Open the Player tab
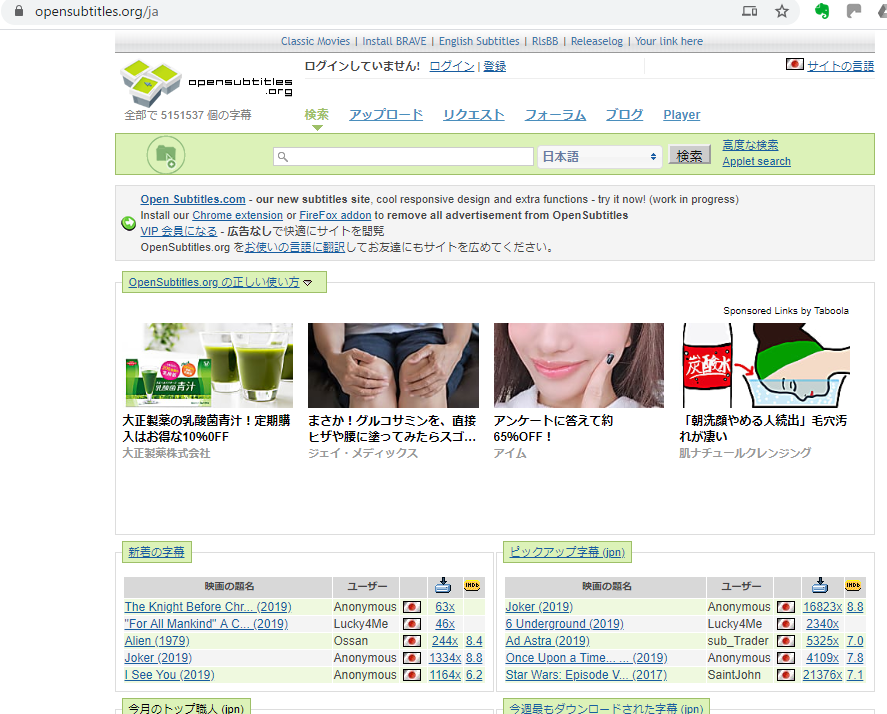 click(682, 114)
